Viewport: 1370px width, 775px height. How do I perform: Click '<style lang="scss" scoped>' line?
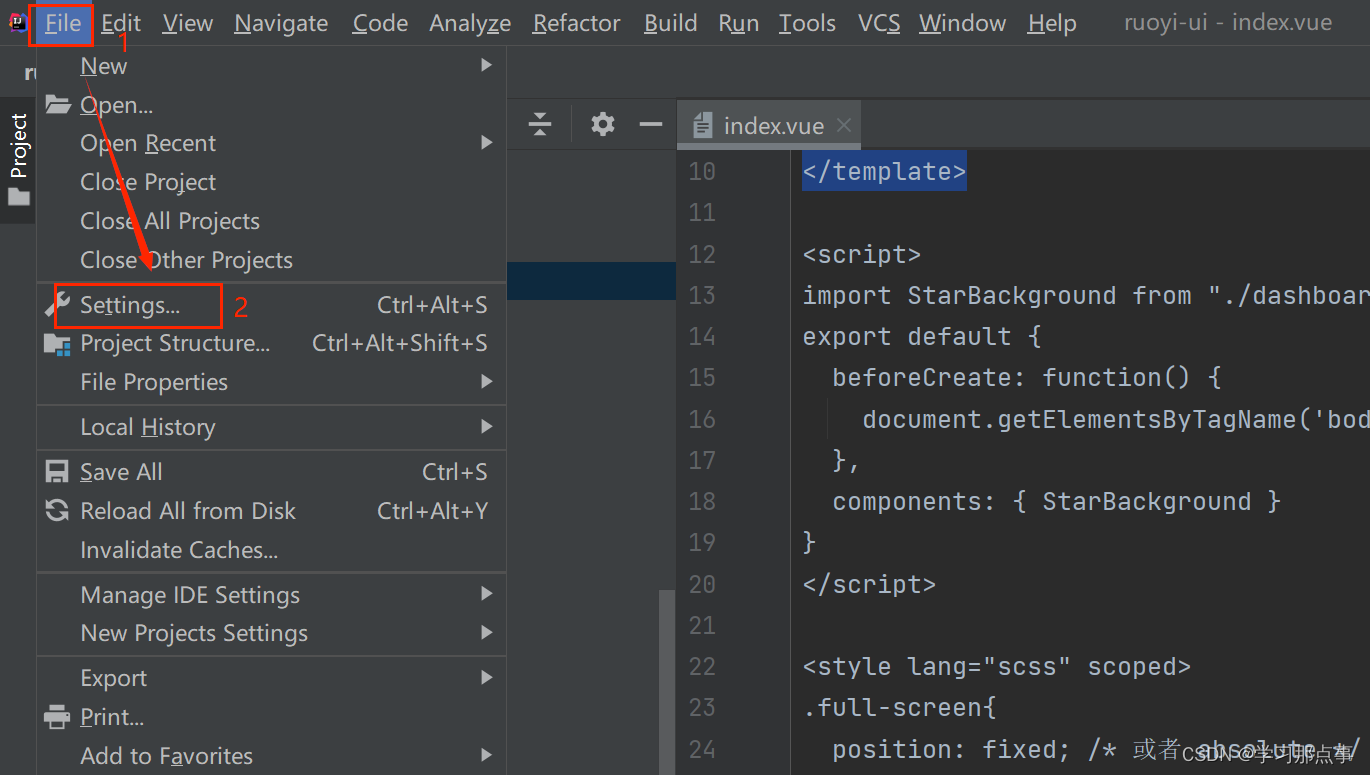point(996,666)
